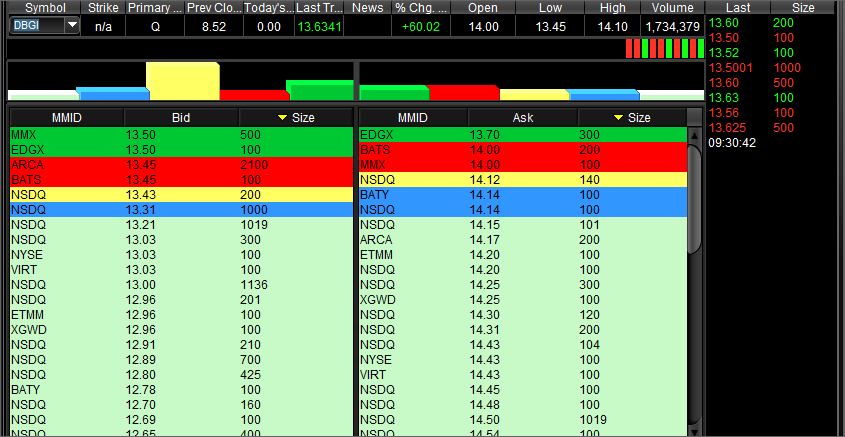Click the Prev Close column header
Screen dimensions: 845x437
point(213,8)
